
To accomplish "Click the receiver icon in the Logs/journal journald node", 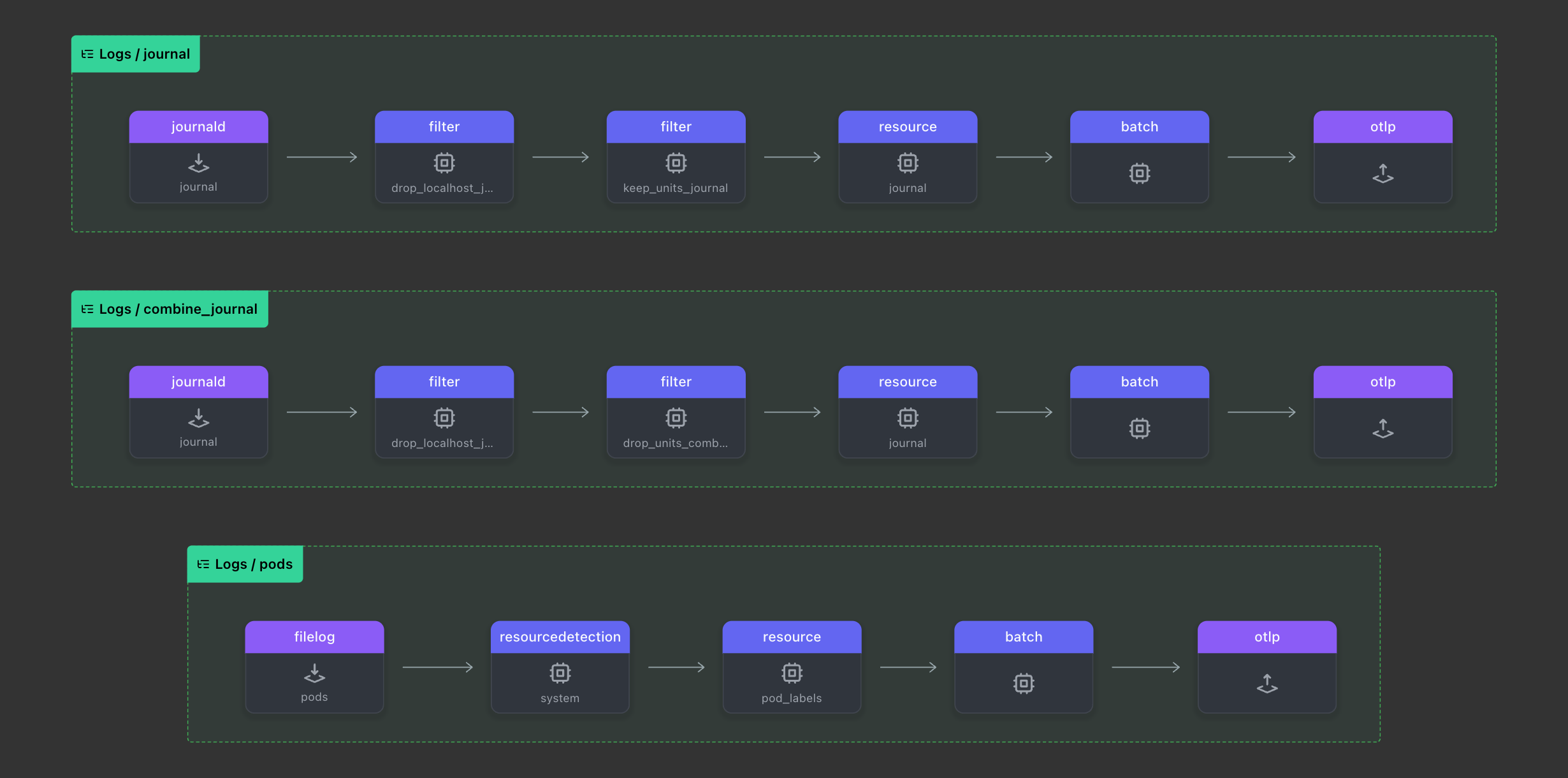I will [198, 164].
